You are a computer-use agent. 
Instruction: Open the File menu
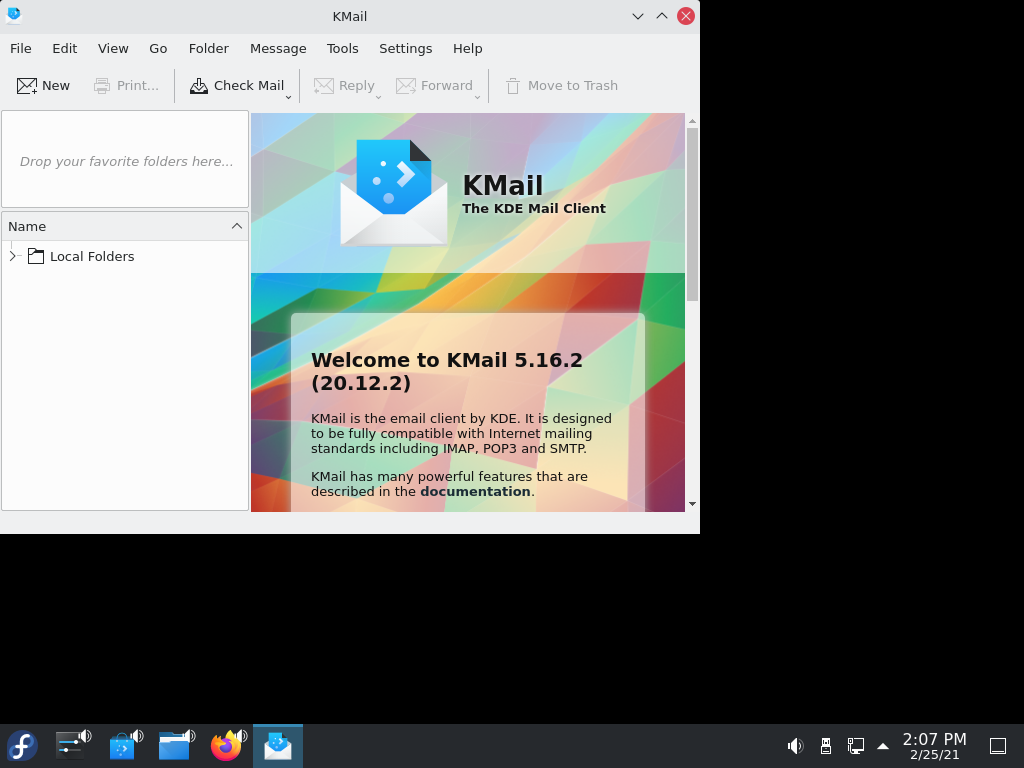point(20,48)
